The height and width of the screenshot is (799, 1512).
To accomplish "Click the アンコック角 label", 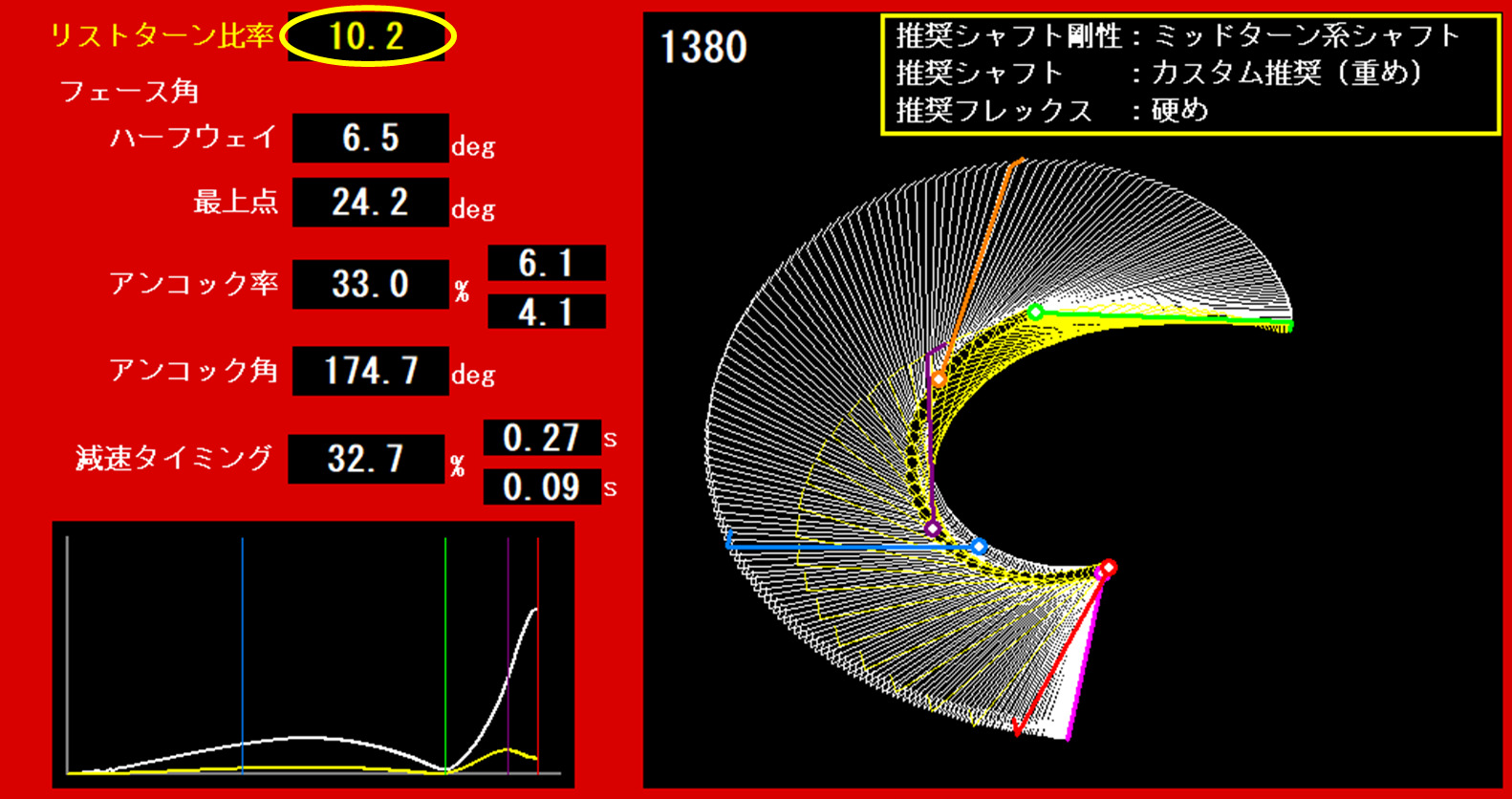I will [x=193, y=371].
